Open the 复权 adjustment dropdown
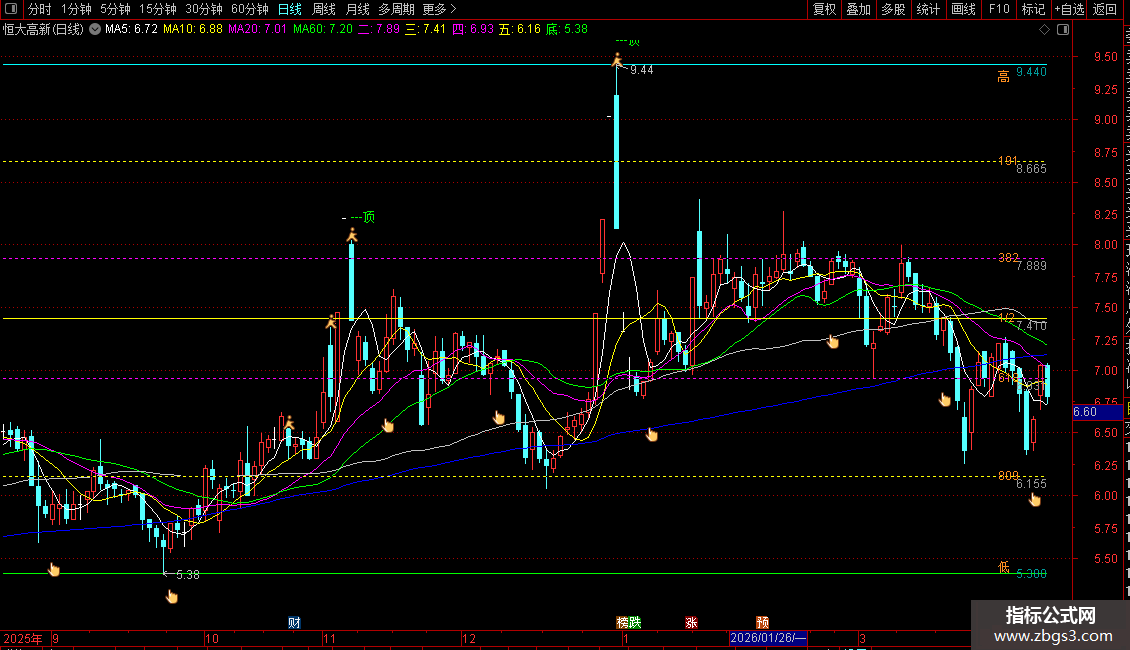This screenshot has width=1130, height=650. point(824,9)
